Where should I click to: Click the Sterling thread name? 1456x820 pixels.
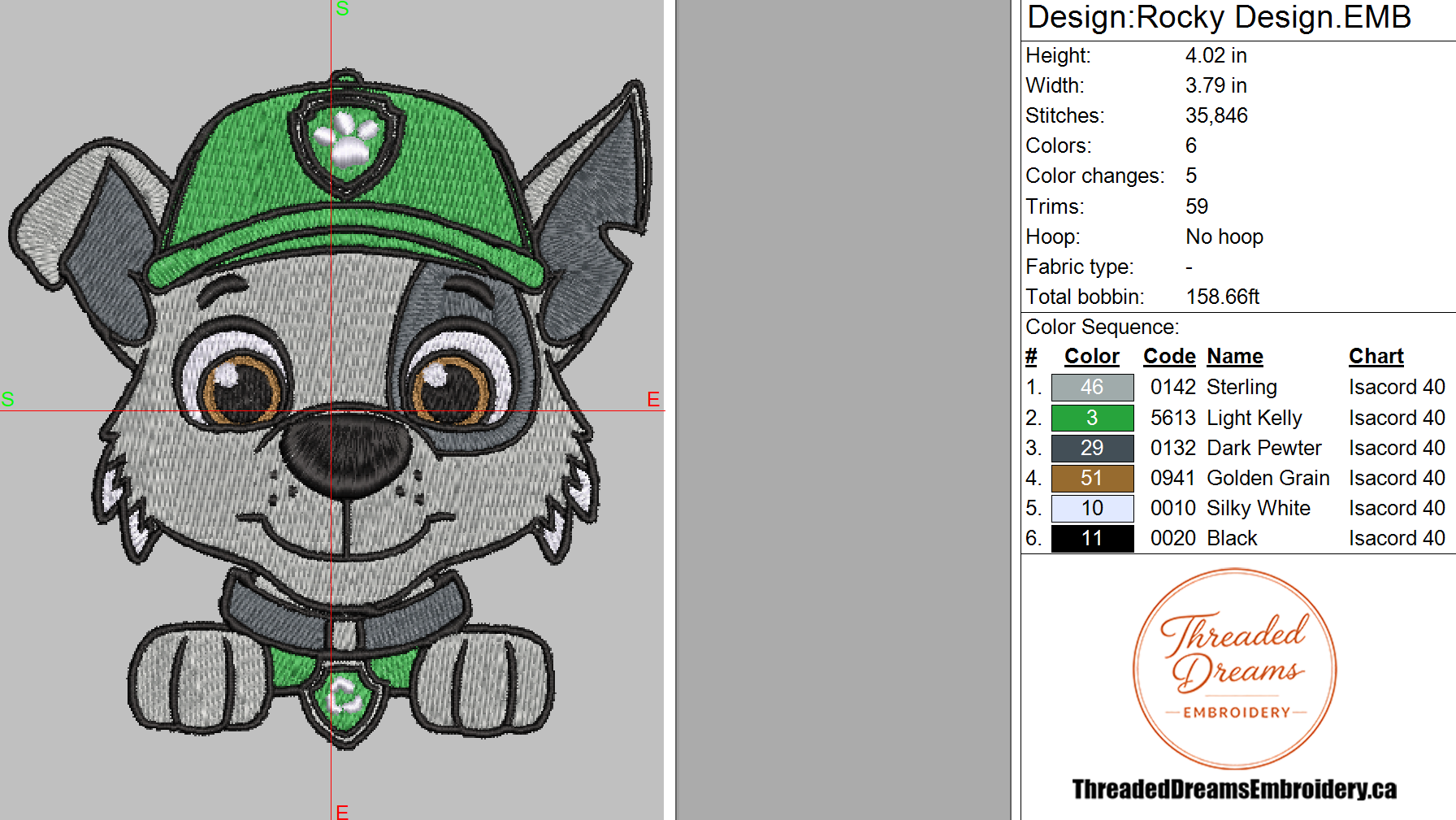(1241, 388)
